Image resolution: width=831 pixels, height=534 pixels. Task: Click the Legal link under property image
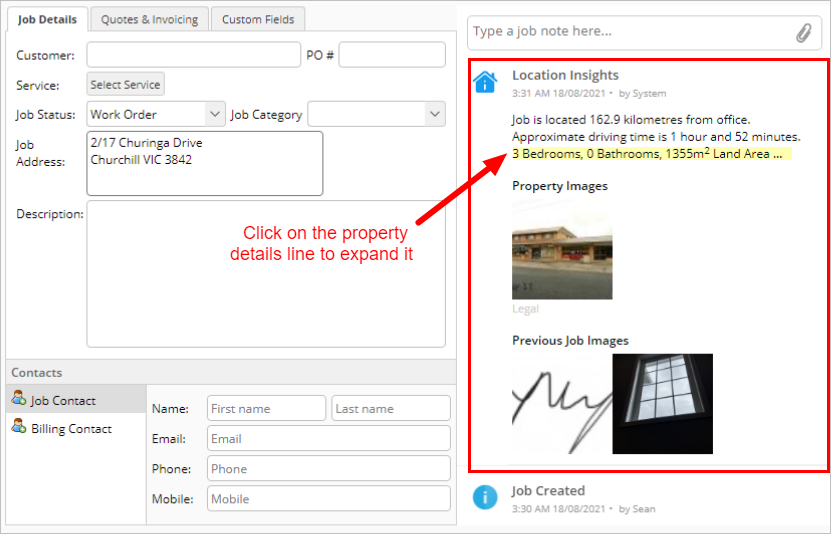tap(525, 309)
